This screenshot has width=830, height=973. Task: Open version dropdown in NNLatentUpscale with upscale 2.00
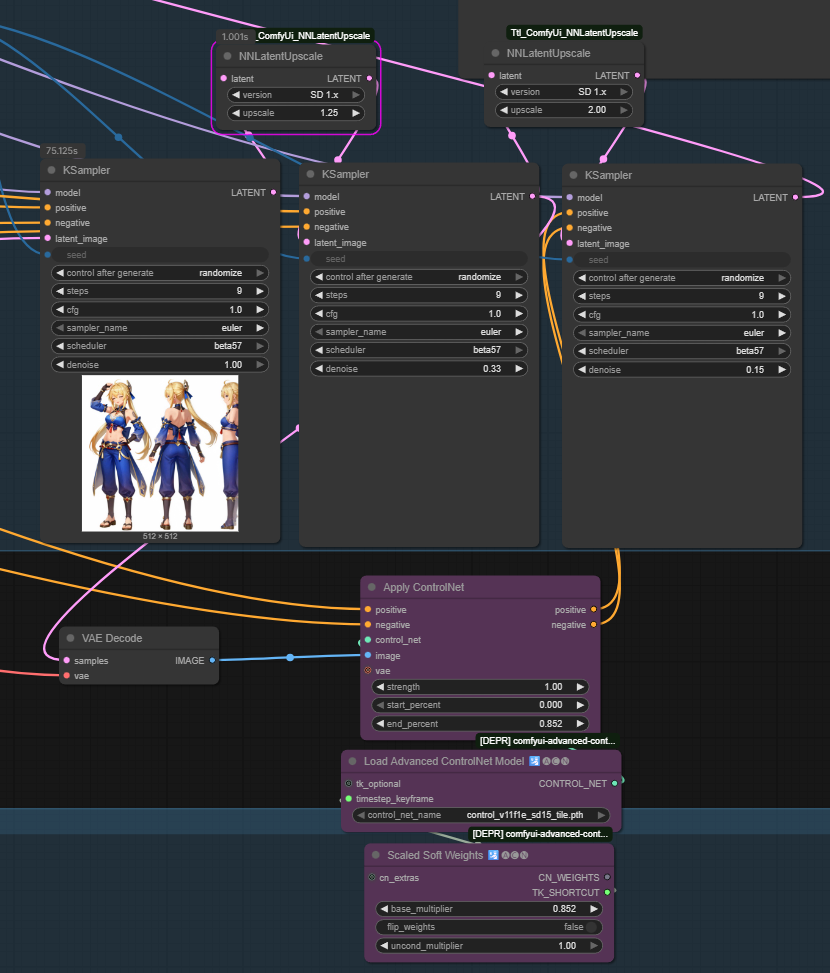click(x=563, y=92)
